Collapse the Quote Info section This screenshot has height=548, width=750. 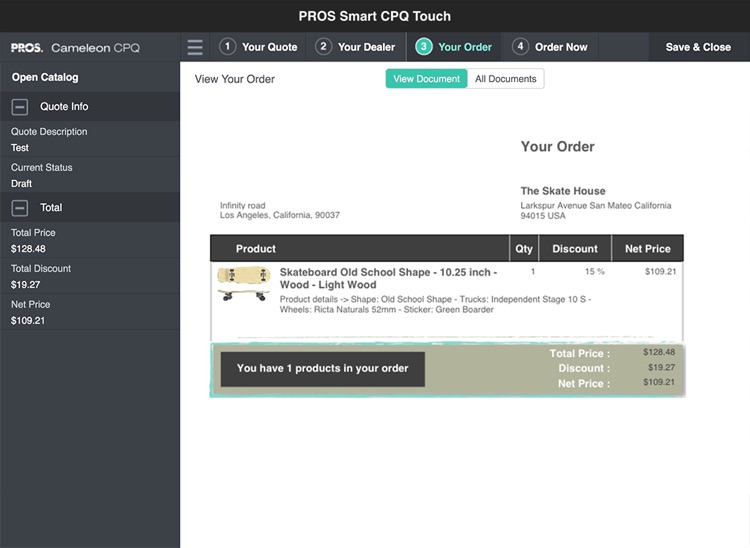click(x=20, y=107)
